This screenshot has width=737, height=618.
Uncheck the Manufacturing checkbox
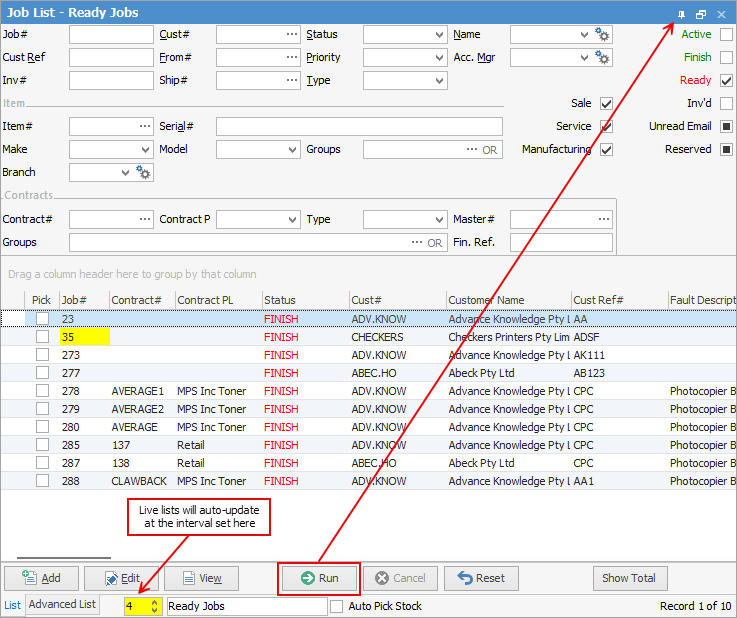pos(606,149)
